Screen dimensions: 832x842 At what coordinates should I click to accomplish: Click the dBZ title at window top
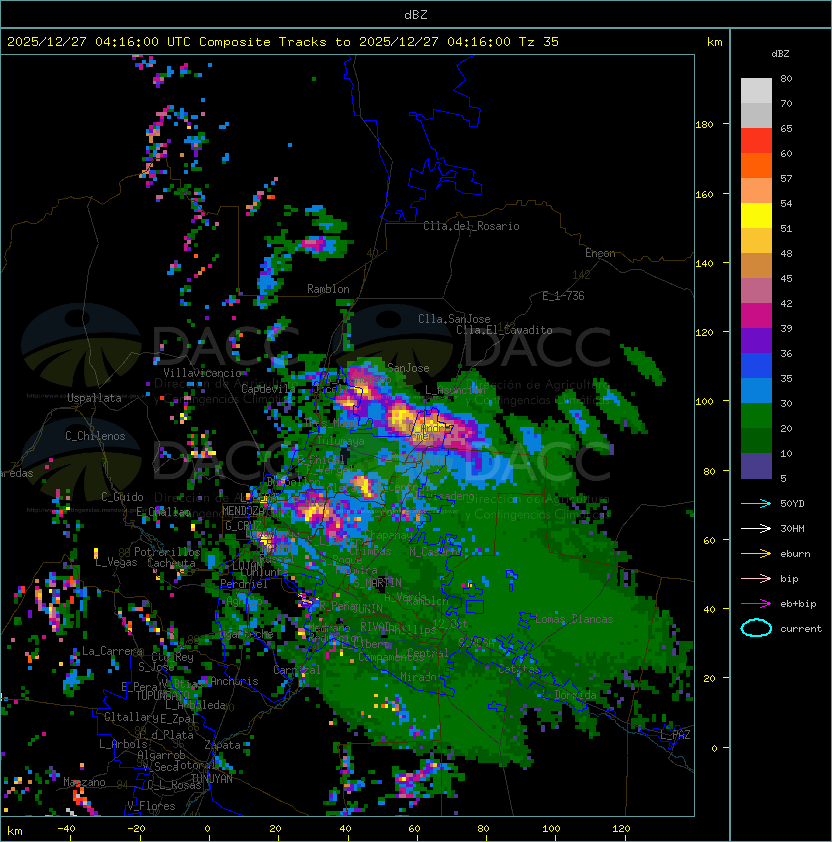(x=416, y=14)
